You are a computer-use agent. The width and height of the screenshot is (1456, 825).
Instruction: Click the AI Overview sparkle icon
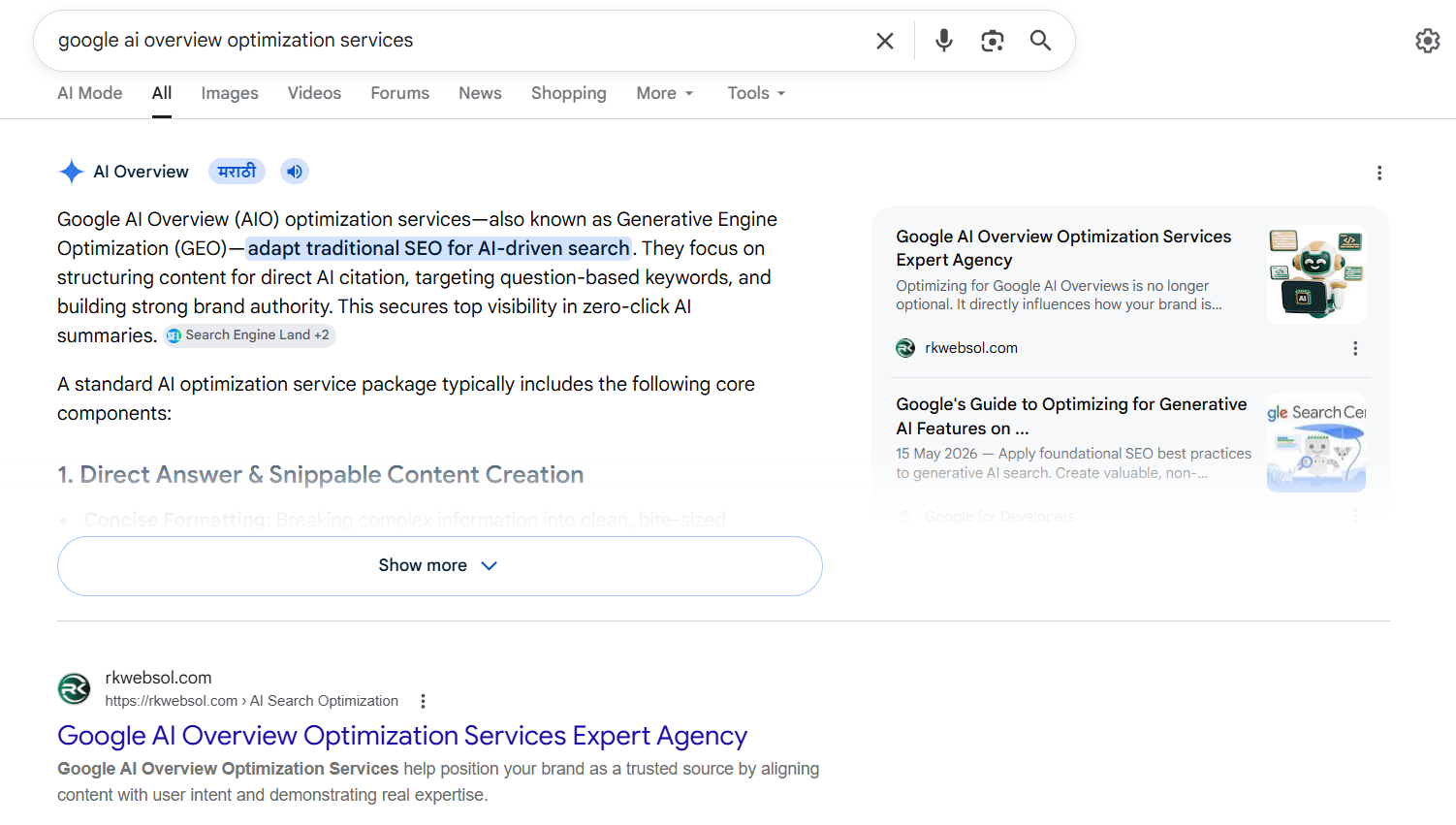tap(72, 172)
